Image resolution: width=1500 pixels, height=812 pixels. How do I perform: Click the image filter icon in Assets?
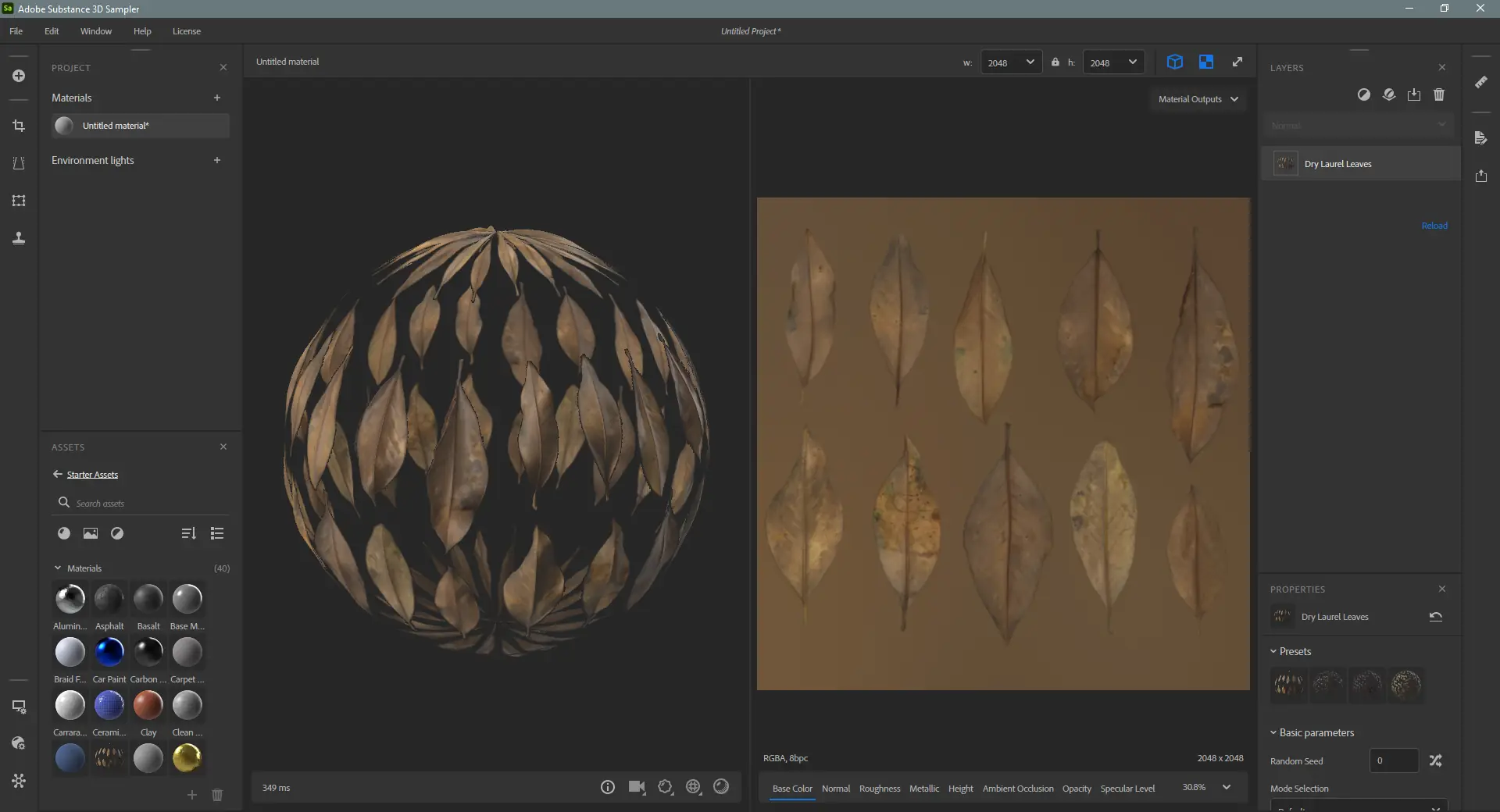91,533
